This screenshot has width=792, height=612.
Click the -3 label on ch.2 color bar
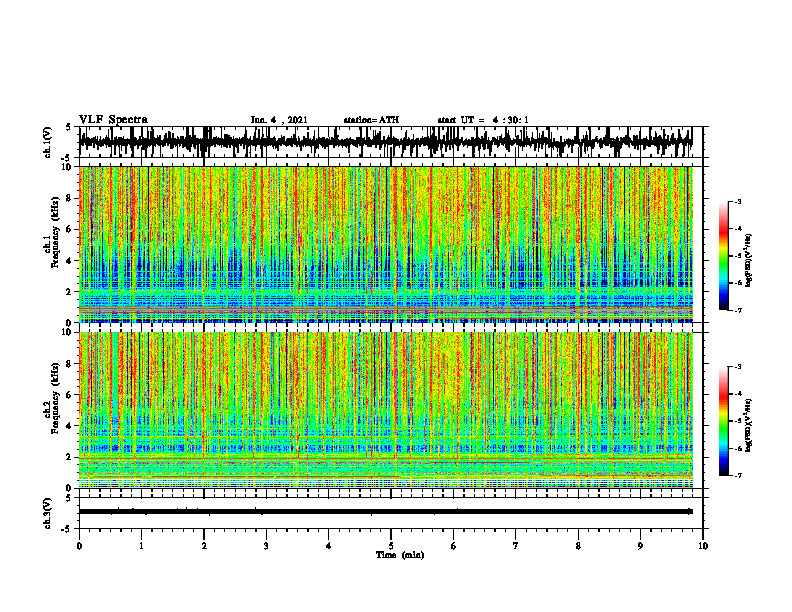(x=738, y=367)
